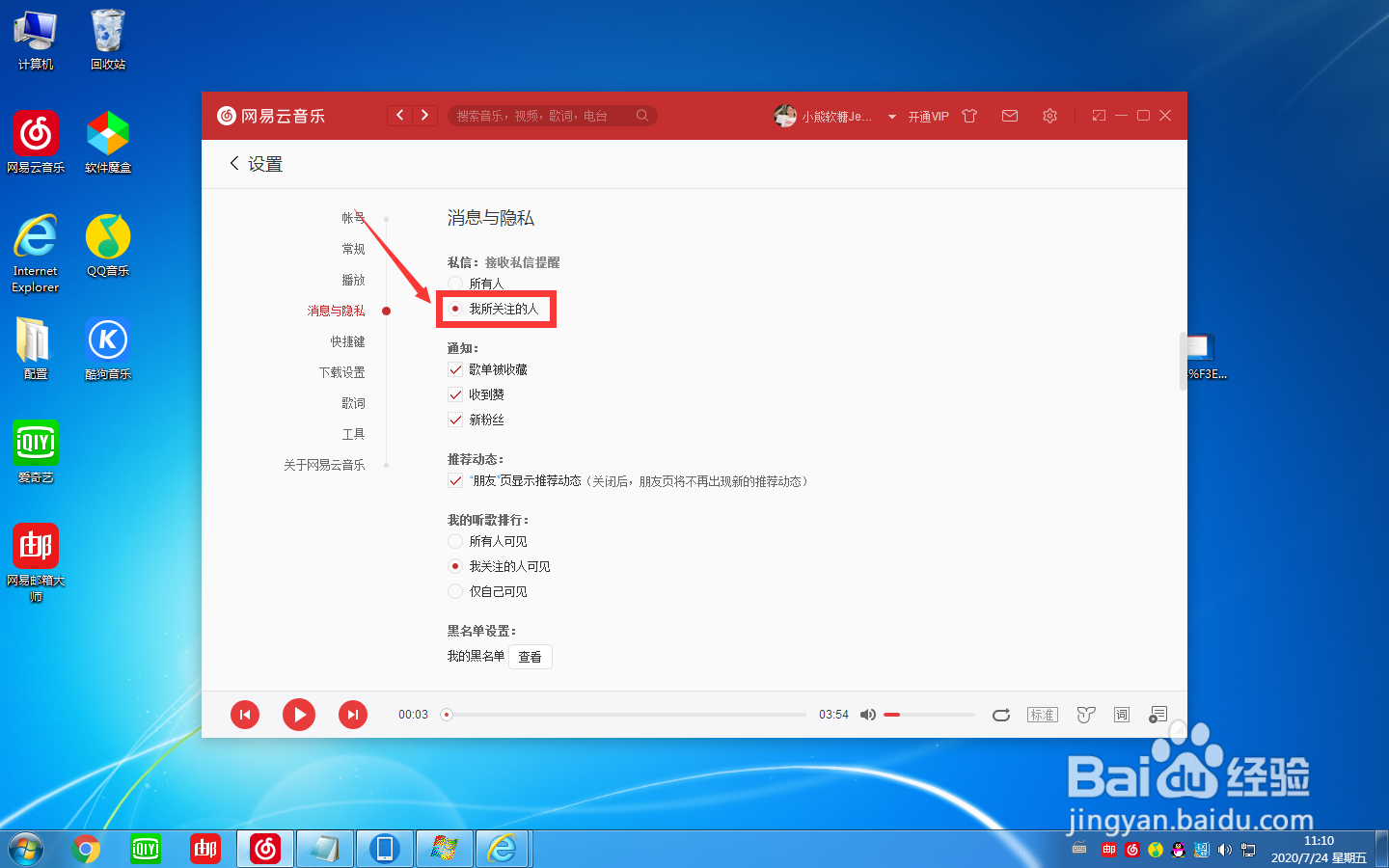Return via the back chevron beside 设置

click(234, 163)
